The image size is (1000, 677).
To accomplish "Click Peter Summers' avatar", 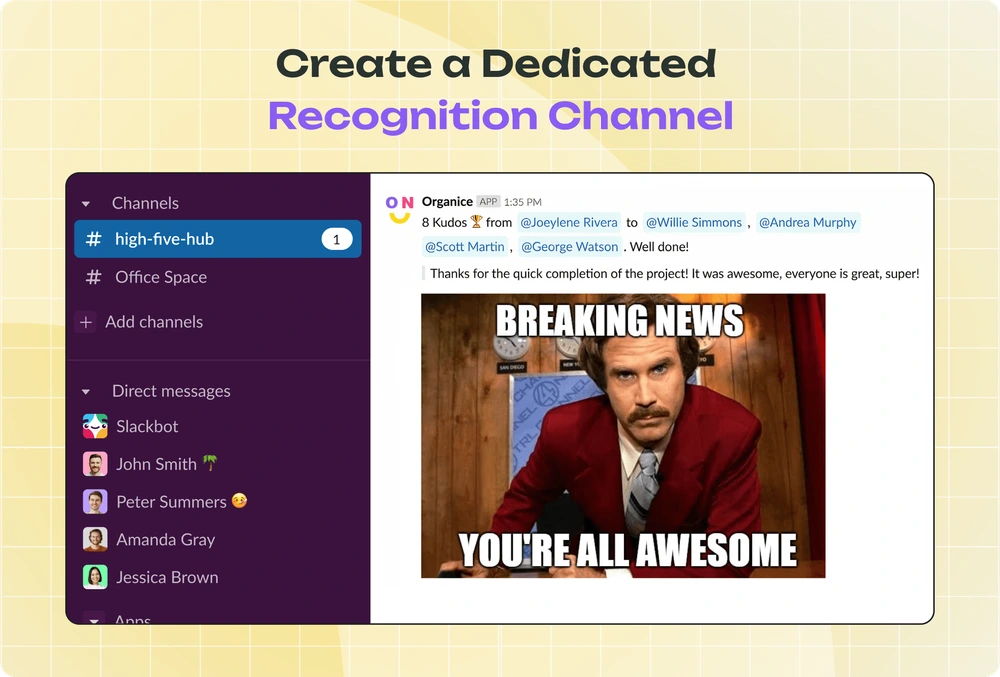I will pos(95,502).
